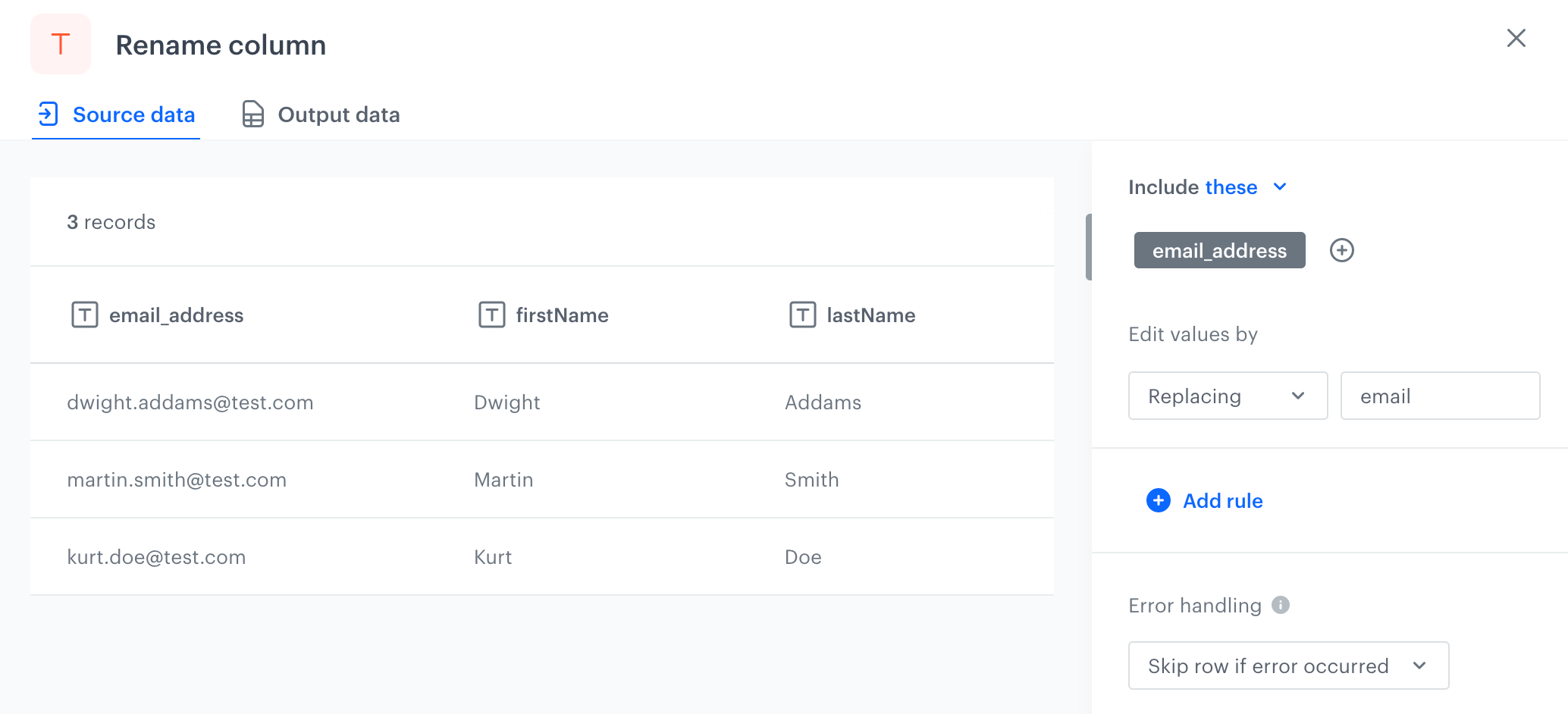Click the Error handling info icon
This screenshot has width=1568, height=714.
1281,605
